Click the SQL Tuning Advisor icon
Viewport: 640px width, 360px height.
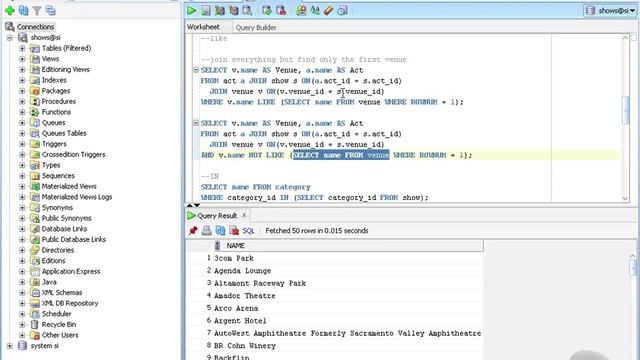pos(247,11)
